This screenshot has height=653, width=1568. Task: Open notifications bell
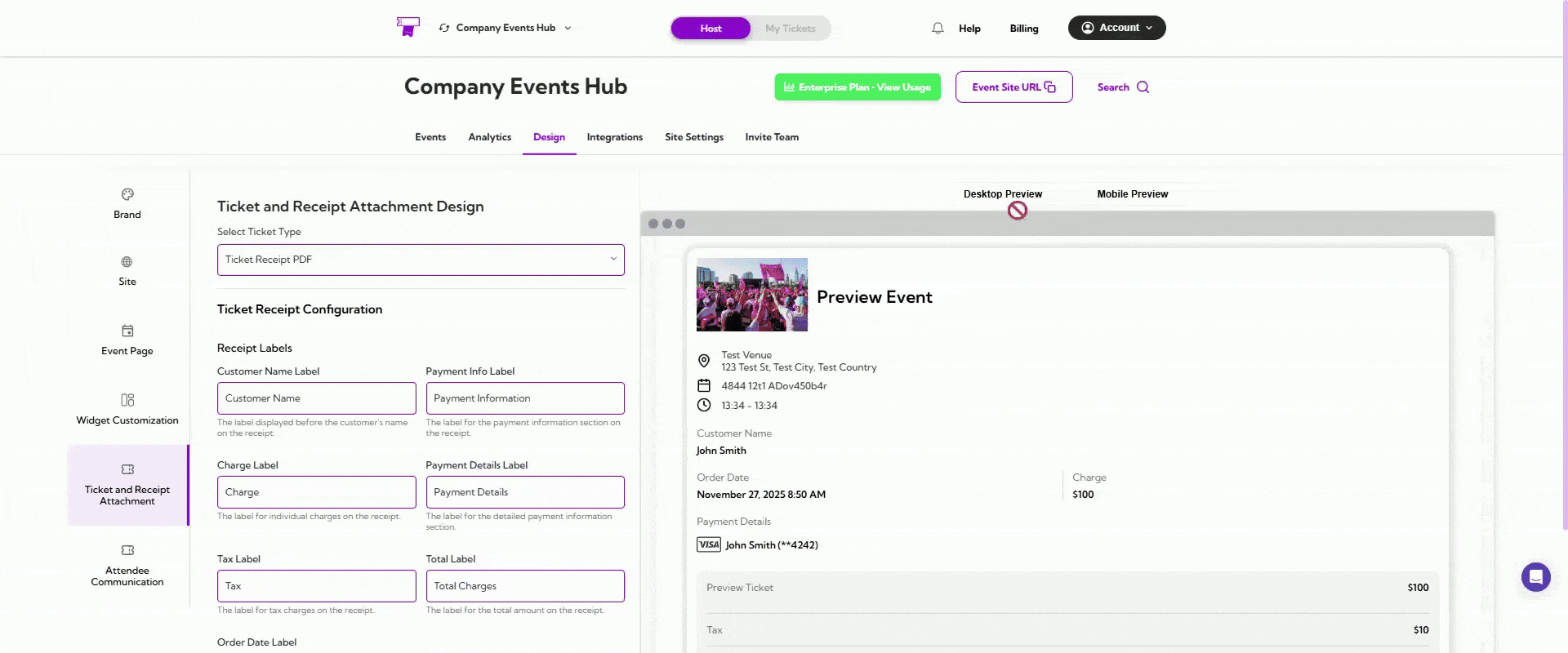(938, 29)
